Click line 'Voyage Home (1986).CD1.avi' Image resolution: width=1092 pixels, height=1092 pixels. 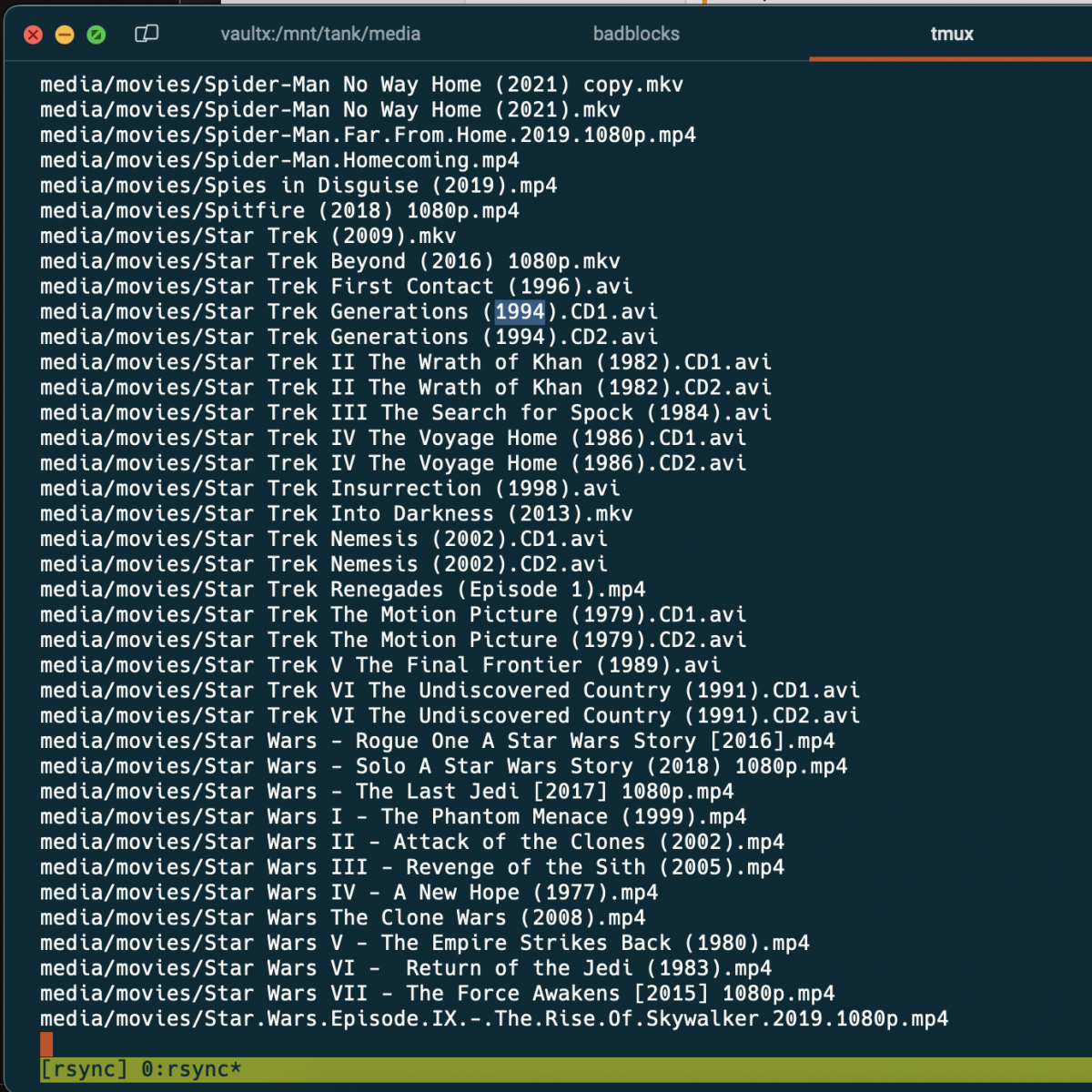click(x=393, y=439)
